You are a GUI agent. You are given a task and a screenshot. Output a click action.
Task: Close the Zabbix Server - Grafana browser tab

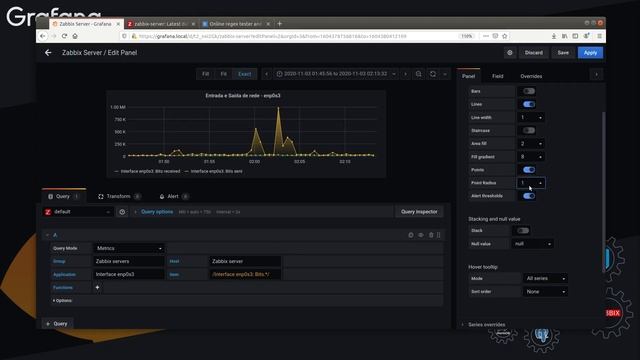pyautogui.click(x=118, y=24)
